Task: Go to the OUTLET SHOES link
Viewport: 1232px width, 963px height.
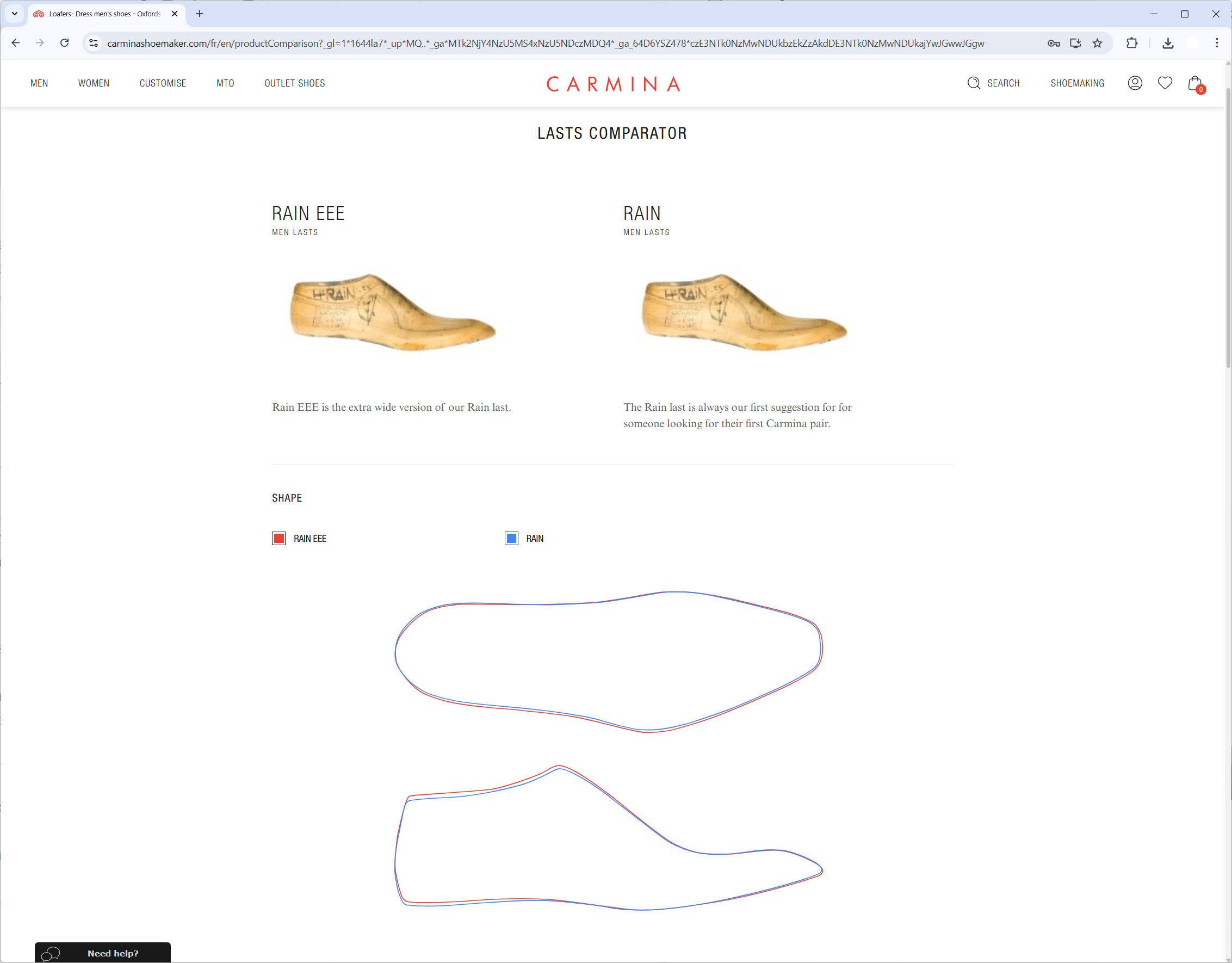Action: coord(294,83)
